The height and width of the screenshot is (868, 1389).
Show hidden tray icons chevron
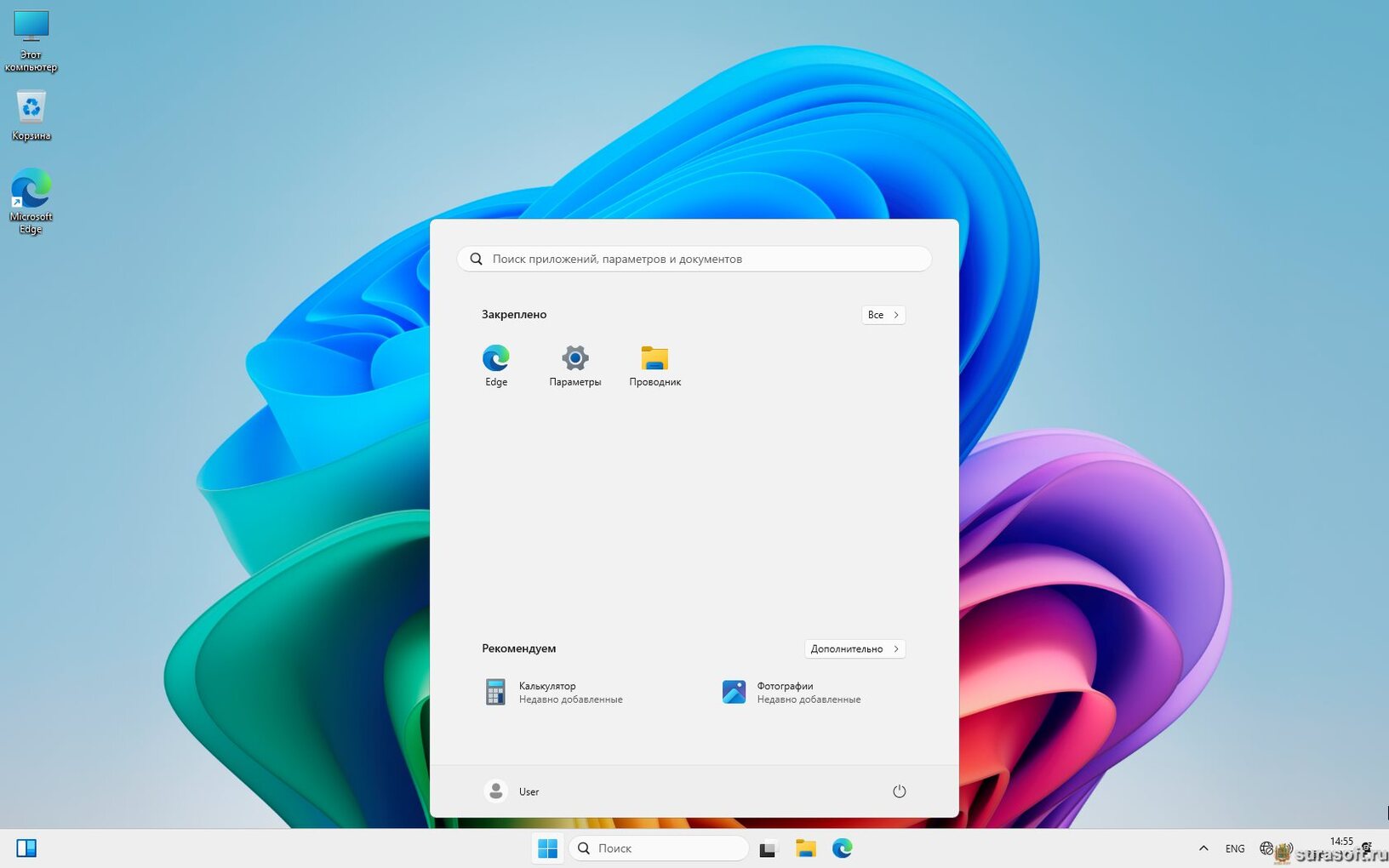1203,848
